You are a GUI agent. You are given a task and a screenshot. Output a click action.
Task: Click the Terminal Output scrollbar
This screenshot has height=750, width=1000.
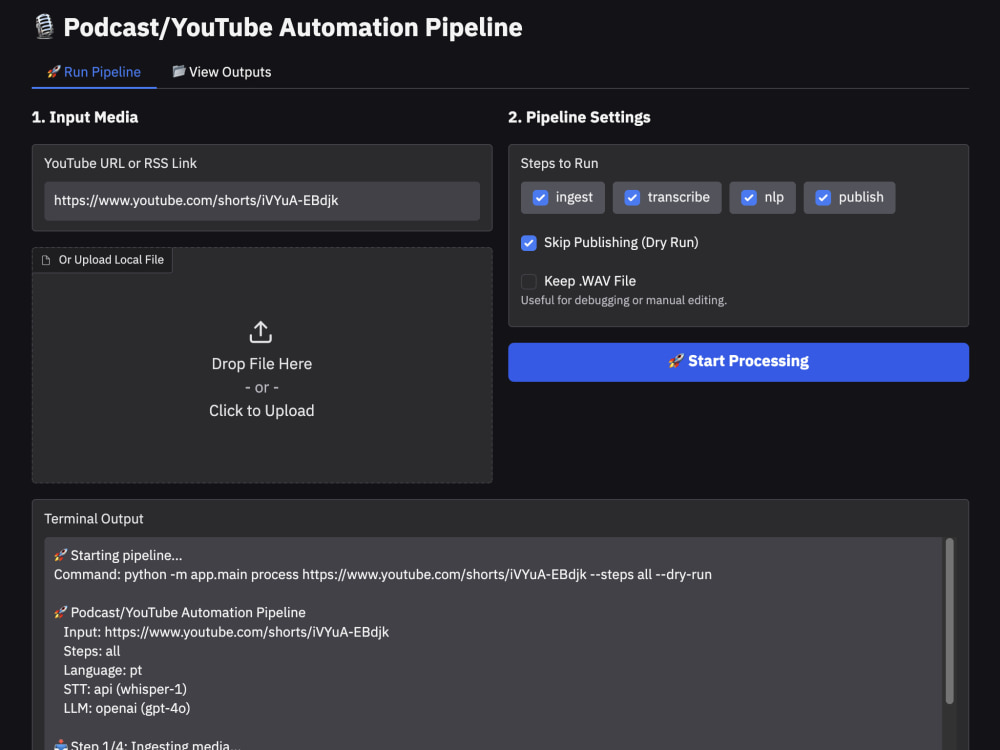(950, 621)
